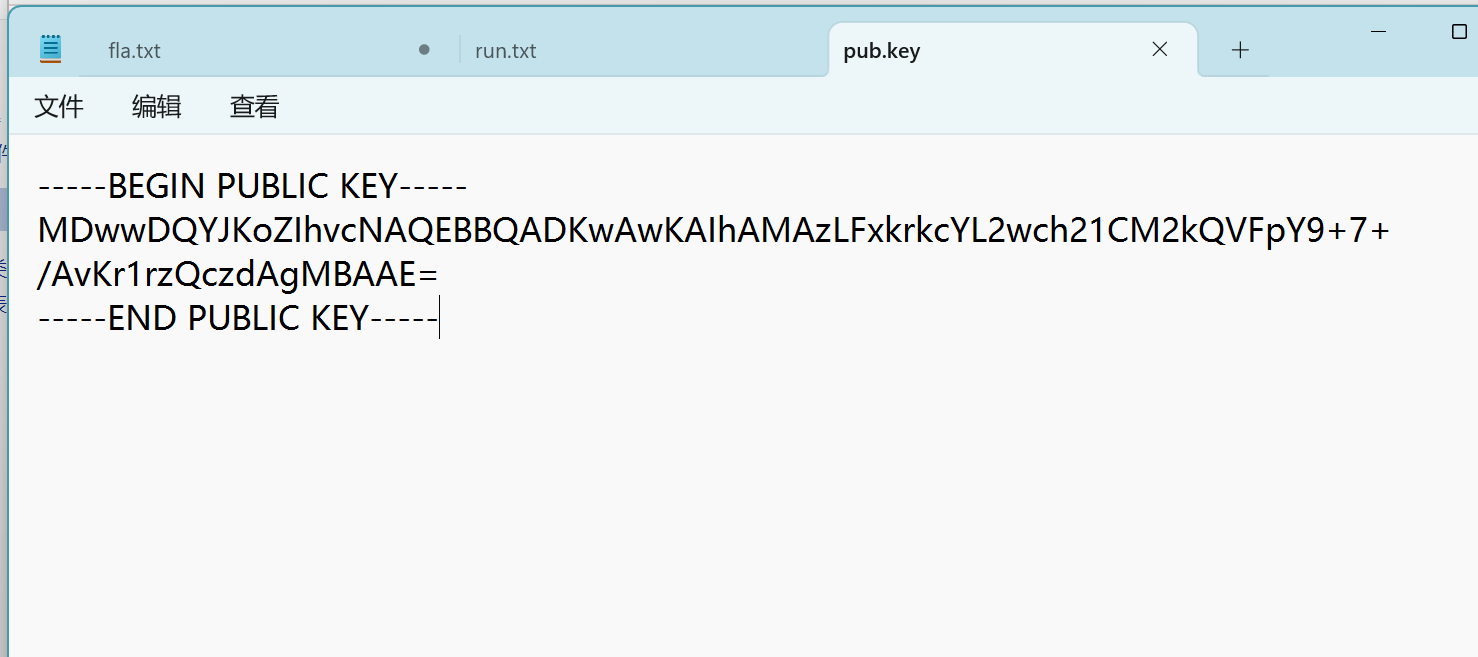Maximize the Notepad window
1478x657 pixels.
(x=1459, y=32)
